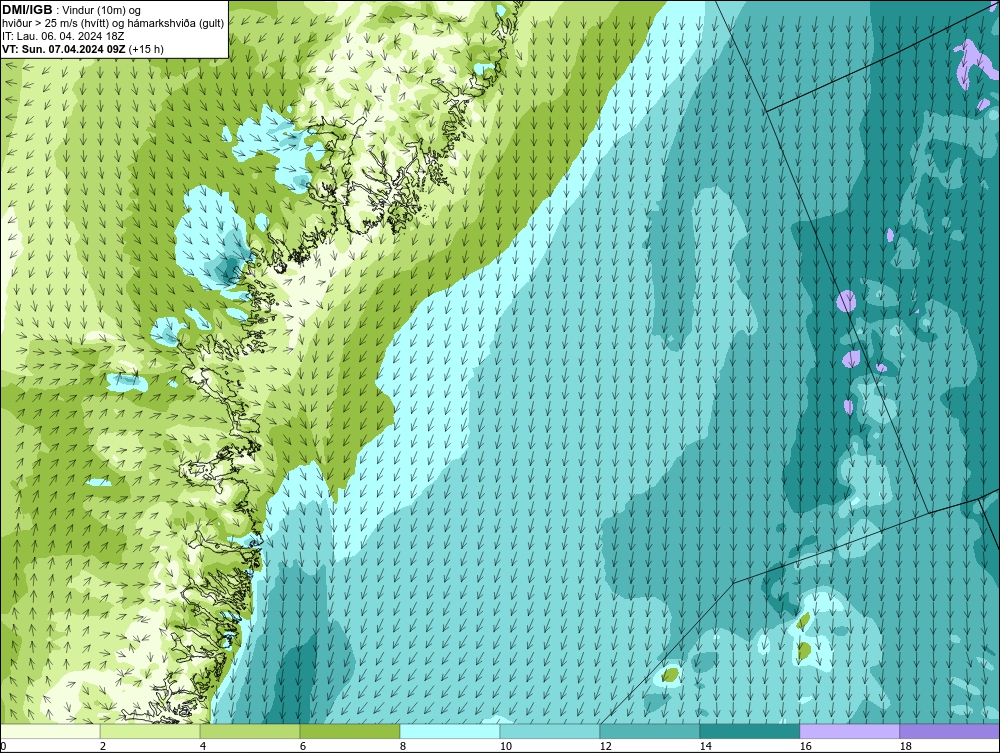Image resolution: width=1000 pixels, height=753 pixels.
Task: Click the legend scale label "2"
Action: [103, 746]
